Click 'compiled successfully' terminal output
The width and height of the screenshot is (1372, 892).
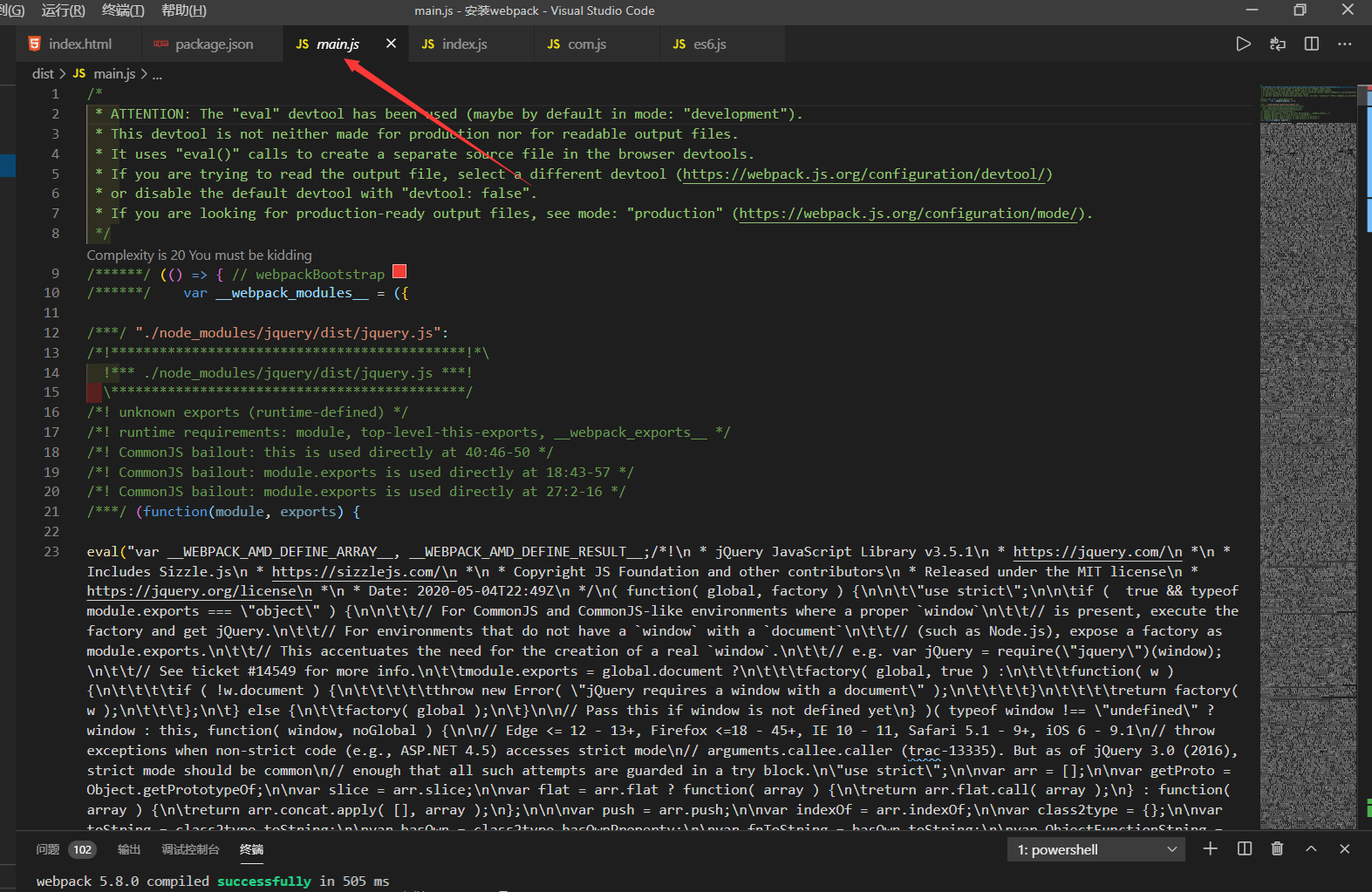coord(229,882)
